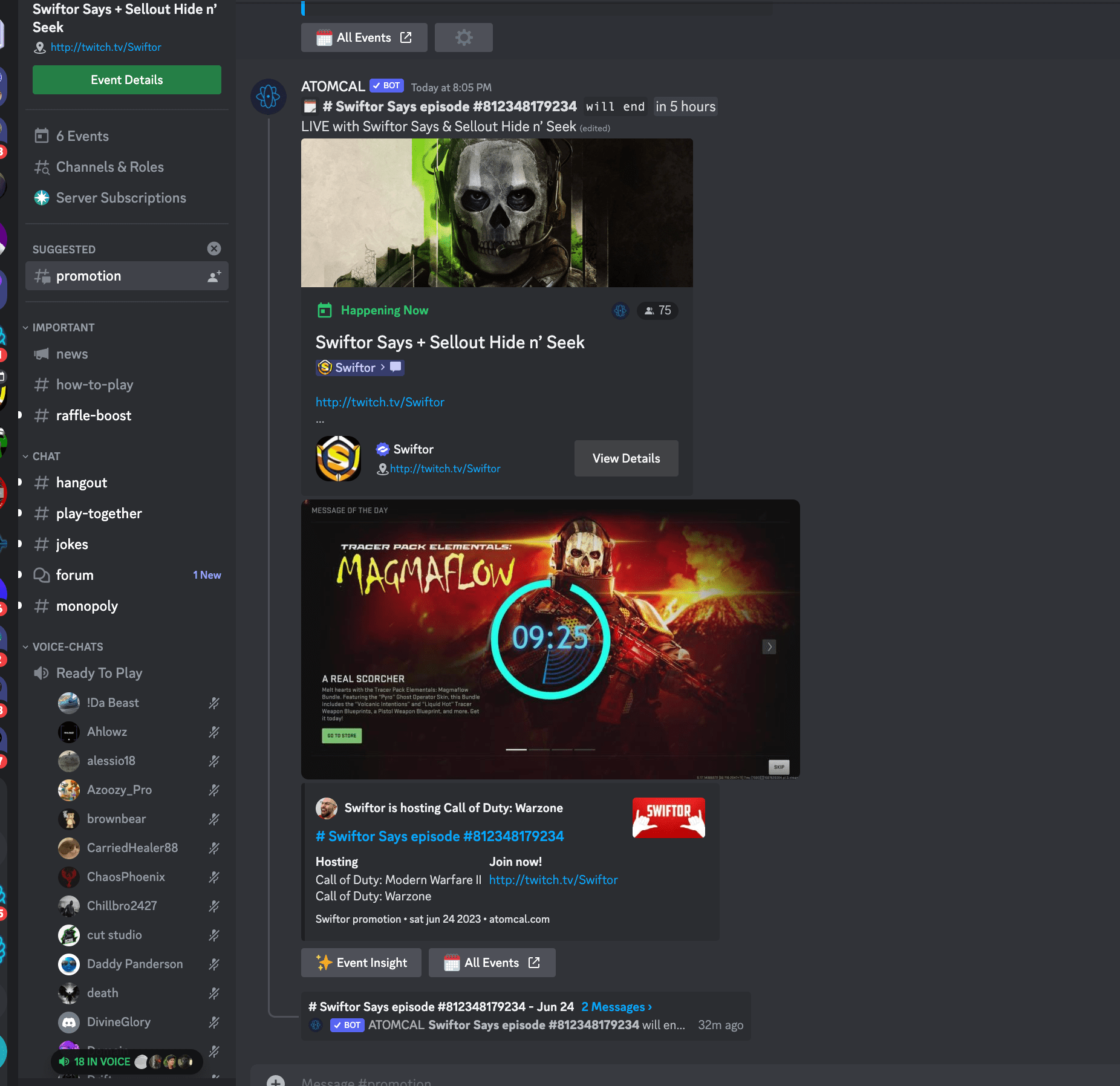The width and height of the screenshot is (1120, 1086).
Task: Click the top All Events button
Action: point(364,37)
